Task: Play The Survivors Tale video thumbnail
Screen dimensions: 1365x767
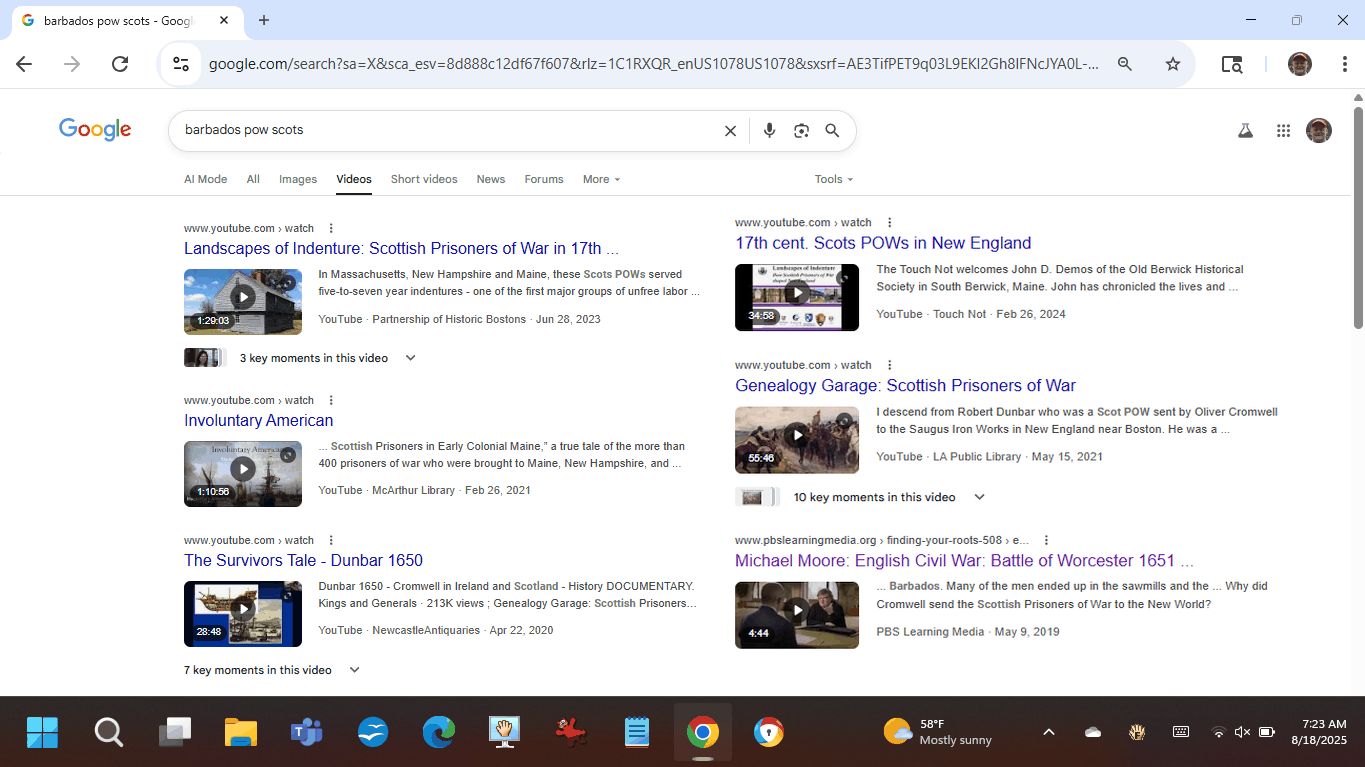Action: coord(243,613)
